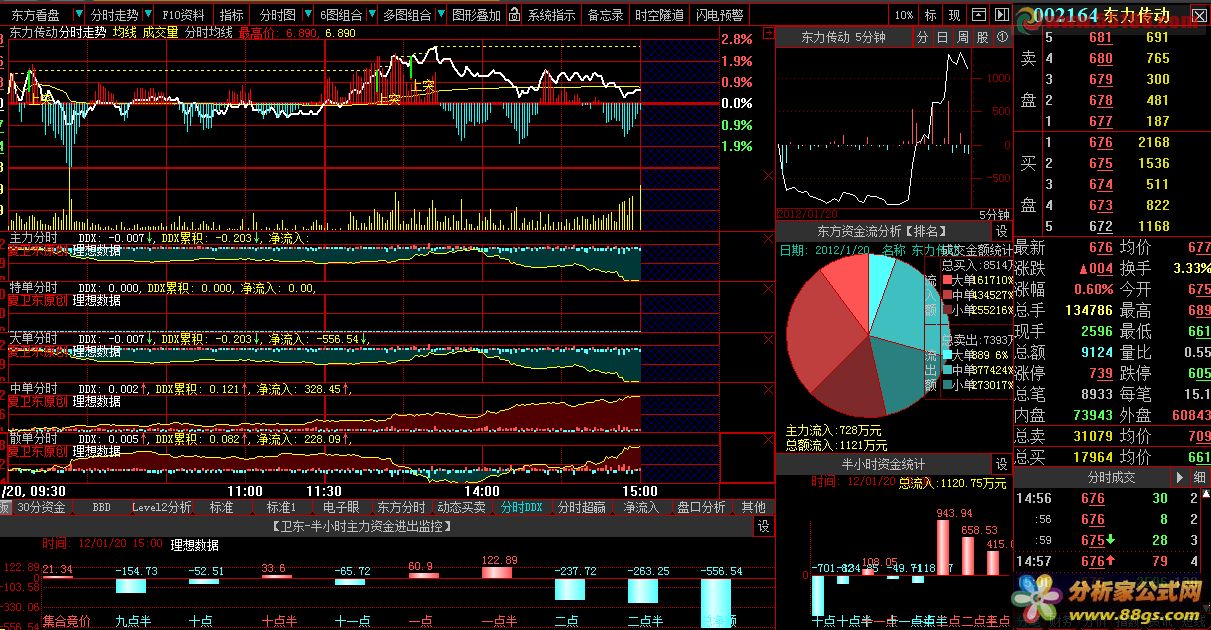Click the window layout icon in top toolbar
The width and height of the screenshot is (1211, 630).
(x=977, y=15)
